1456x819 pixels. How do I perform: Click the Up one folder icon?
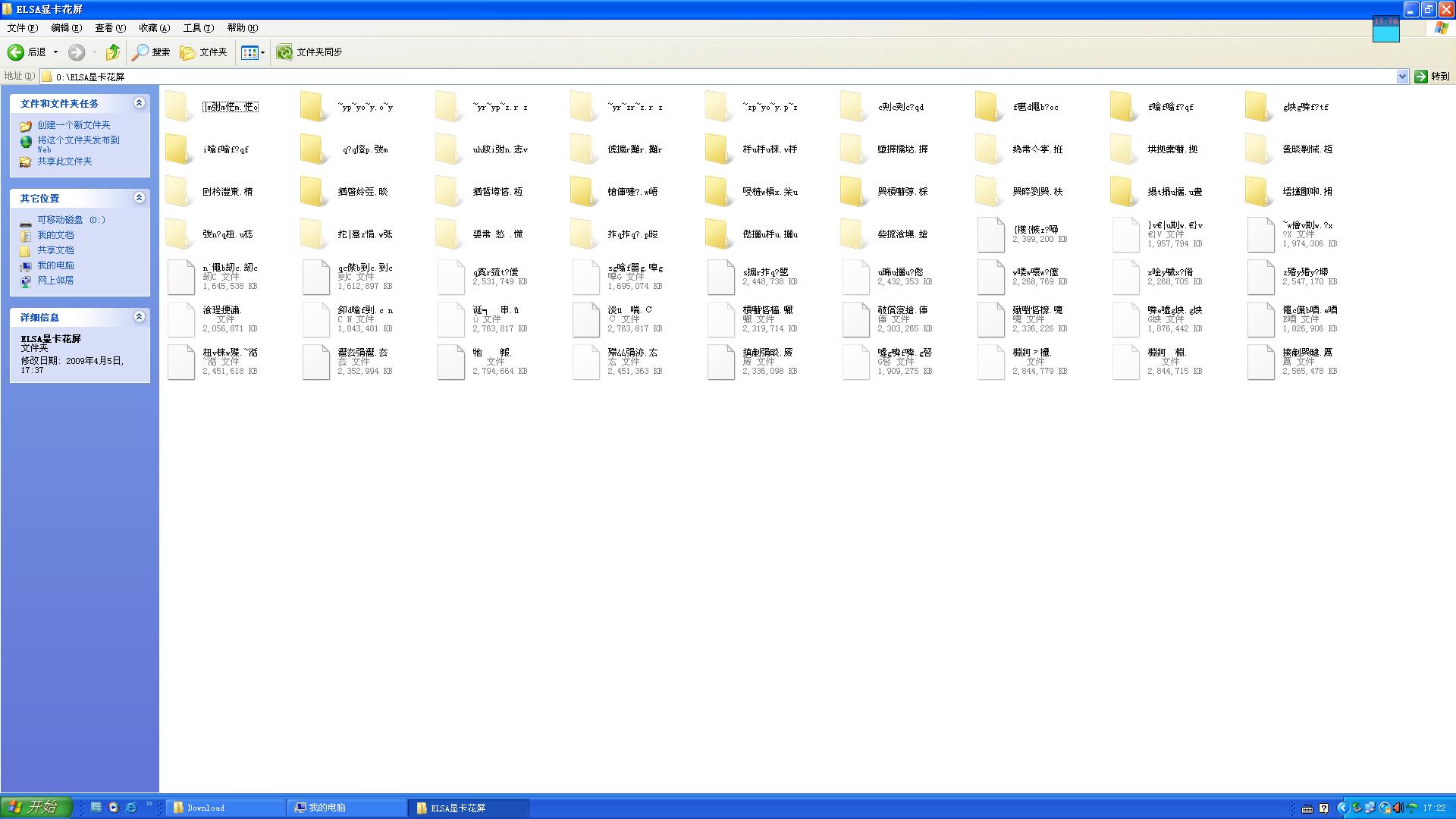coord(112,52)
